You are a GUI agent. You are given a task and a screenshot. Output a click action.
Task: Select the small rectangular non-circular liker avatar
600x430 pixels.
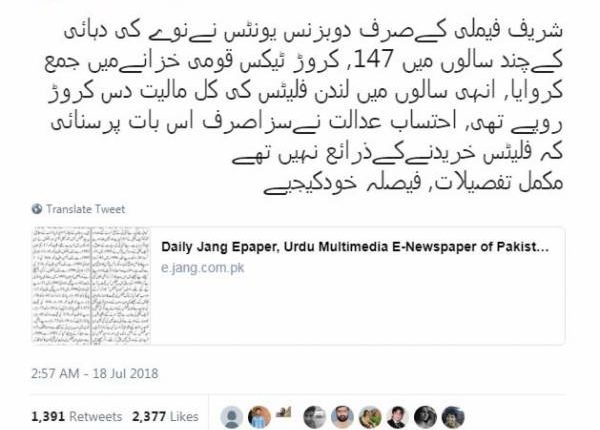coord(283,412)
